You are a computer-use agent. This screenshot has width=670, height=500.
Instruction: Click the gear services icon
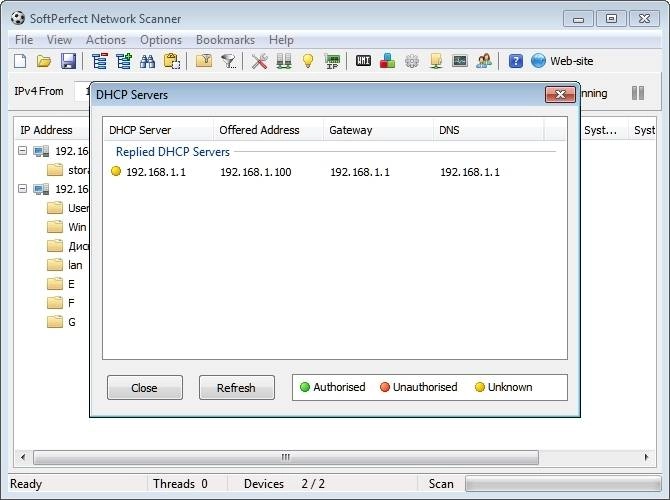(412, 61)
